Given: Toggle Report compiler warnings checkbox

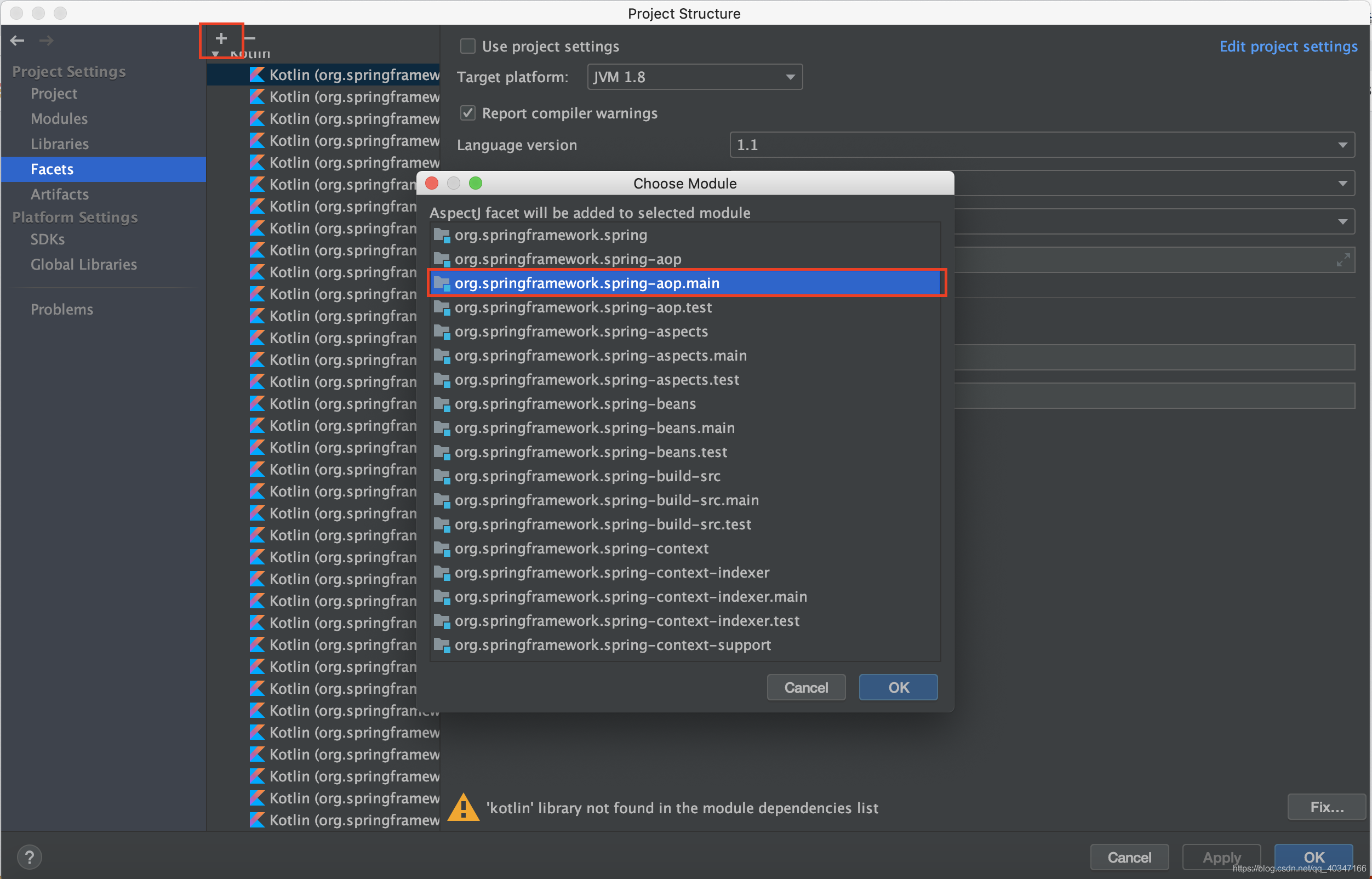Looking at the screenshot, I should 467,113.
